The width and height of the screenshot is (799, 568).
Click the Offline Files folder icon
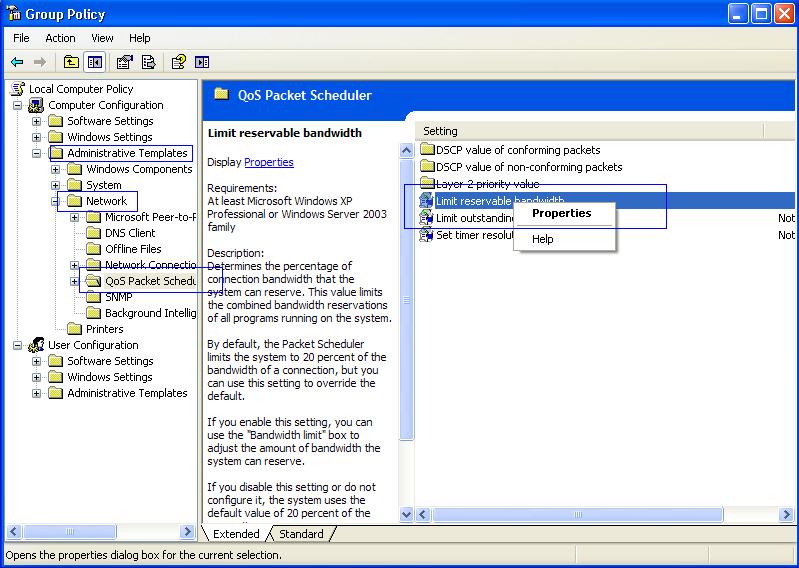93,249
